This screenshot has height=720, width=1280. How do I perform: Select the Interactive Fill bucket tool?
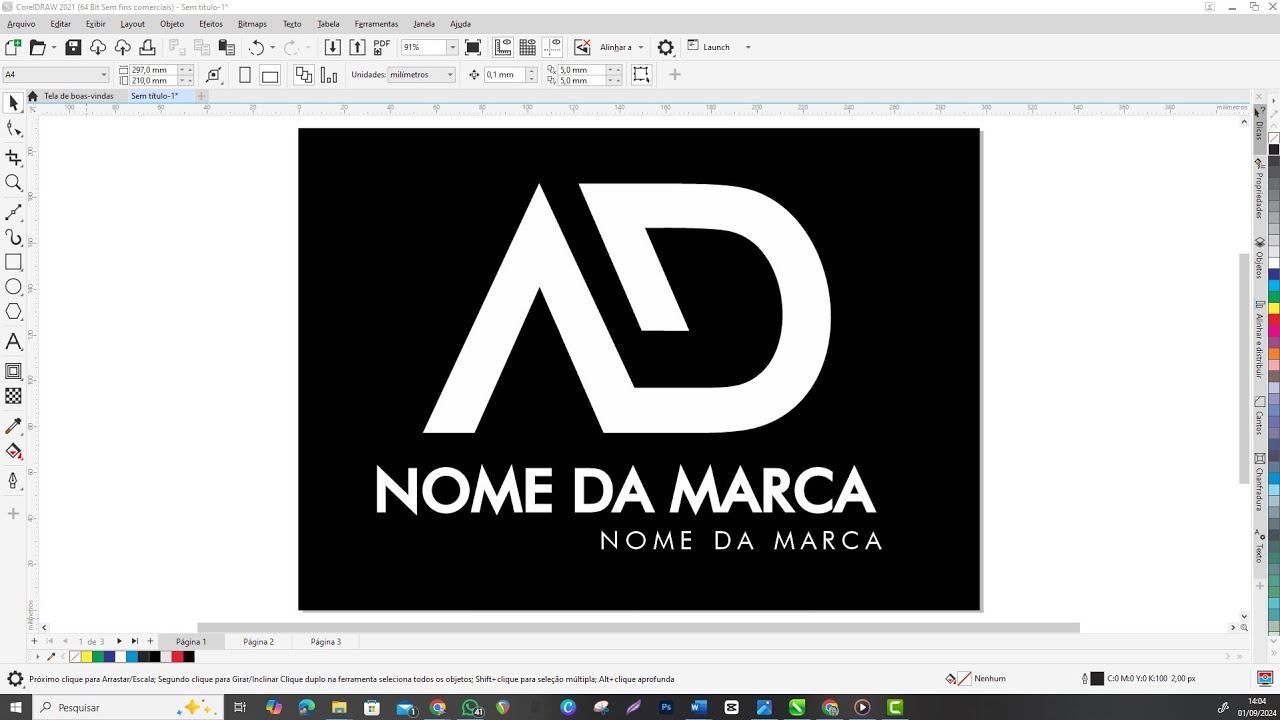13,452
